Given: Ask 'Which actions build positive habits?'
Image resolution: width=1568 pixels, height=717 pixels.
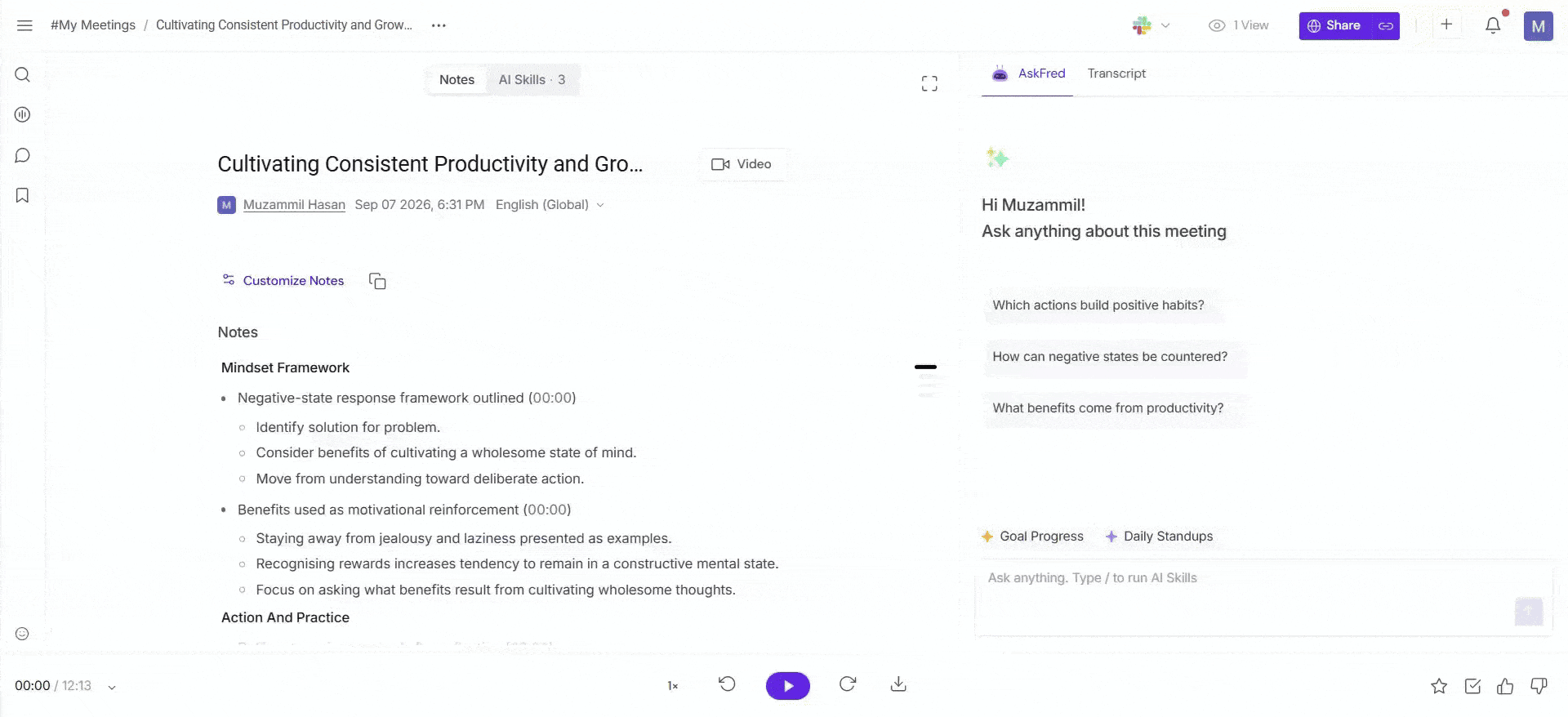Looking at the screenshot, I should [1098, 305].
